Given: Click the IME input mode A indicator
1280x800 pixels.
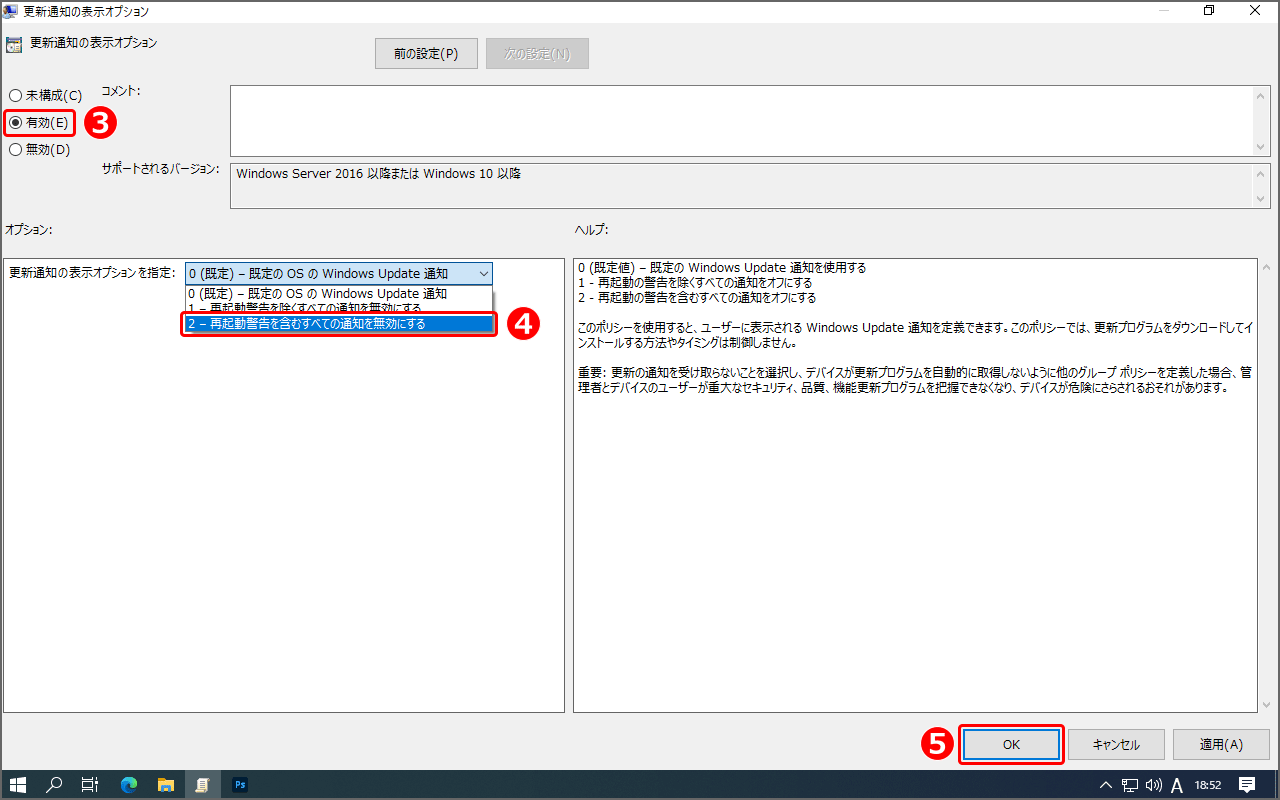Looking at the screenshot, I should click(1177, 785).
